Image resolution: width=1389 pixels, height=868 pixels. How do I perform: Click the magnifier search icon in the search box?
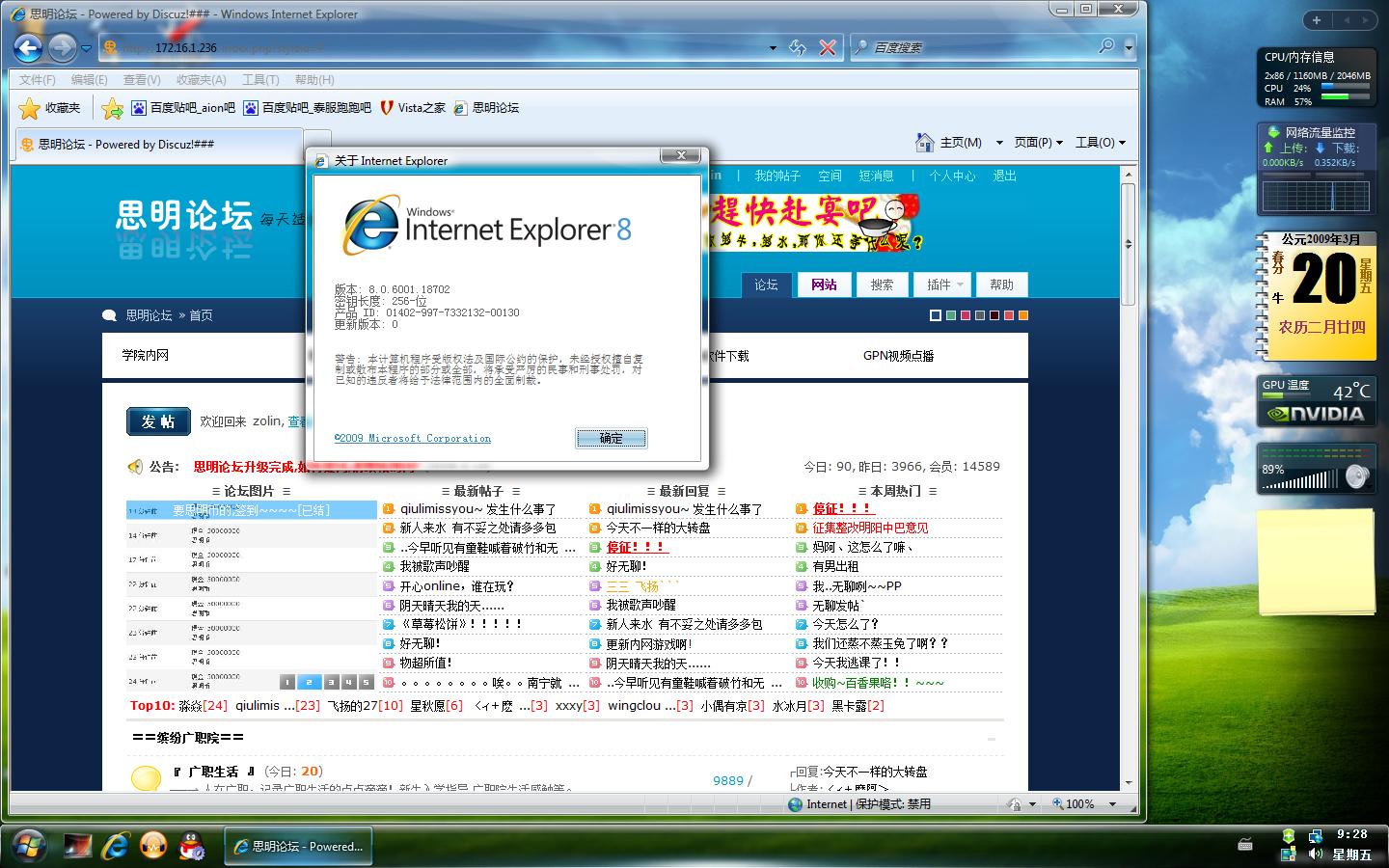[1106, 46]
